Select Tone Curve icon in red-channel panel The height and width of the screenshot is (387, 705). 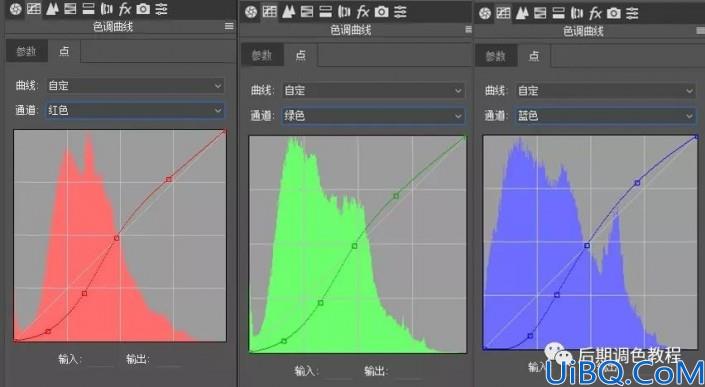[34, 9]
